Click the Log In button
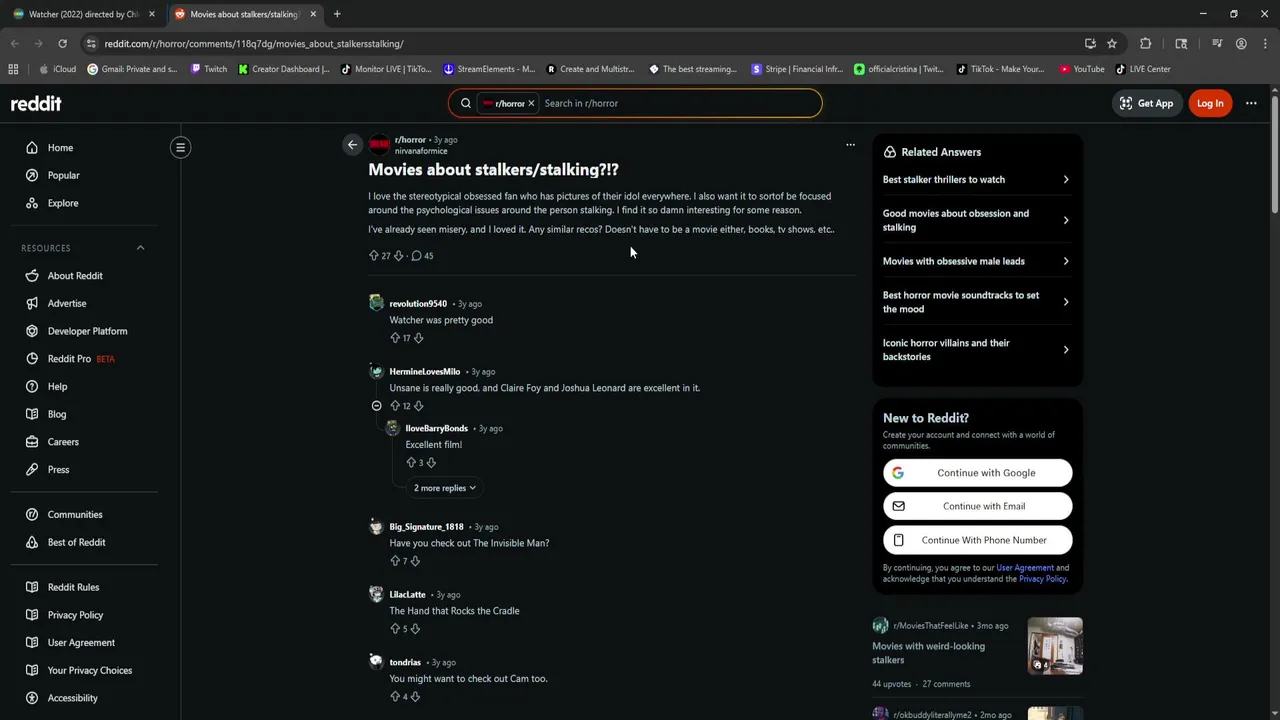 [1210, 103]
